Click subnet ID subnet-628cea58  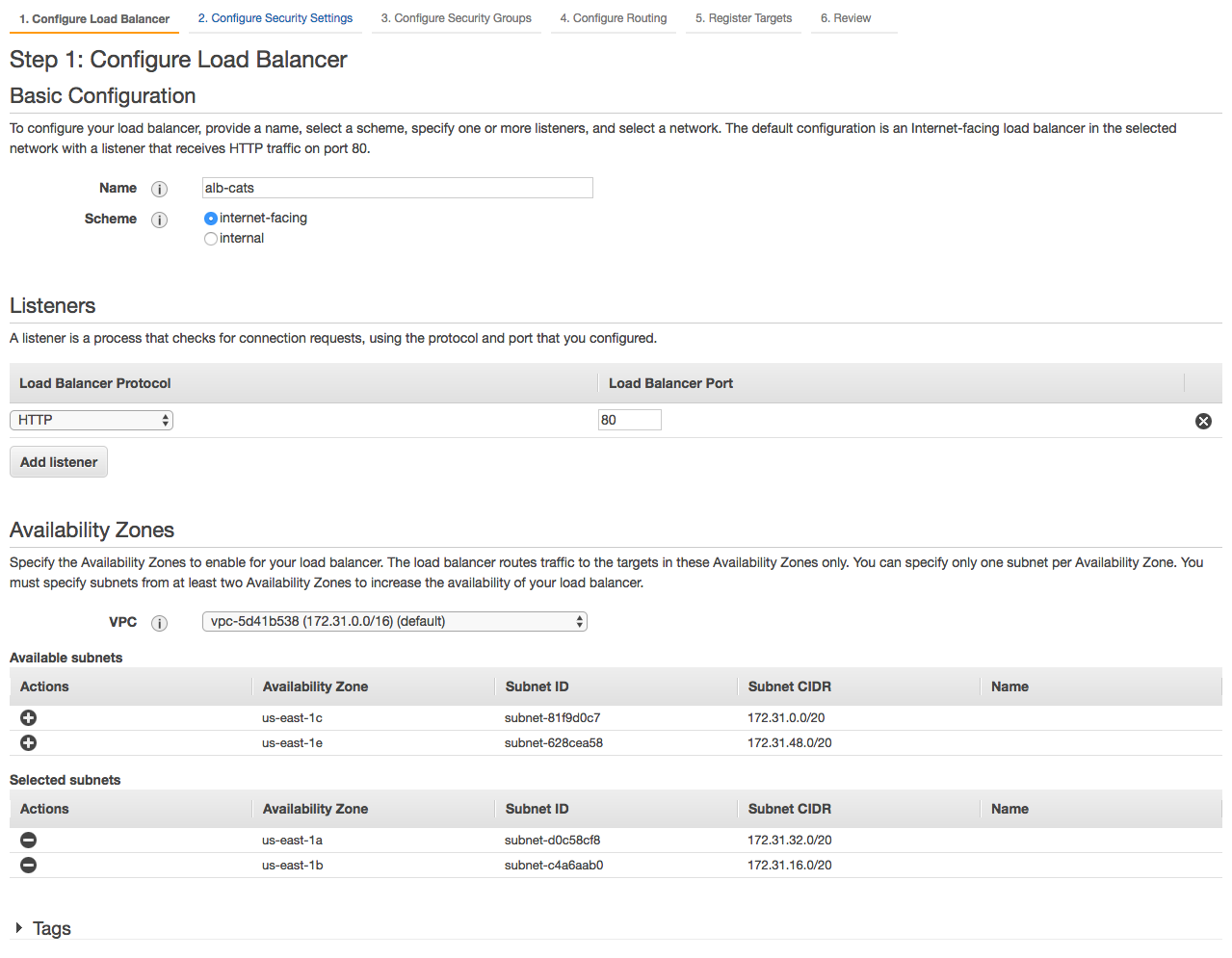[x=554, y=742]
